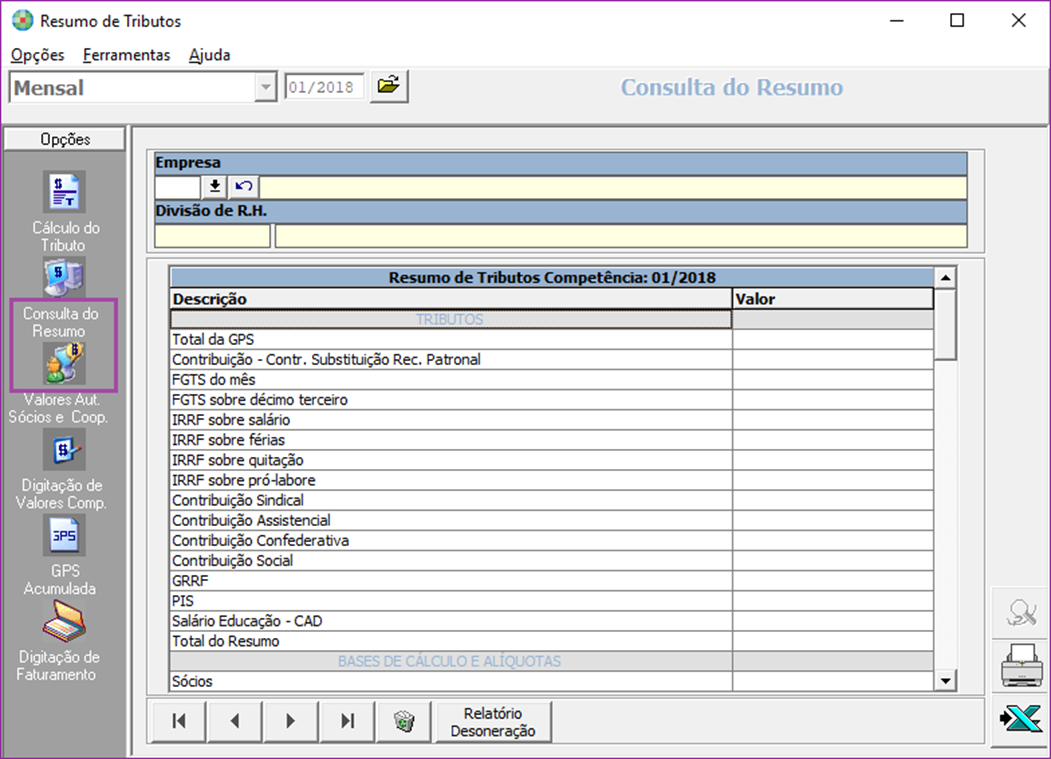Select the Sócios row
Screen dimensions: 1051x759
point(551,681)
